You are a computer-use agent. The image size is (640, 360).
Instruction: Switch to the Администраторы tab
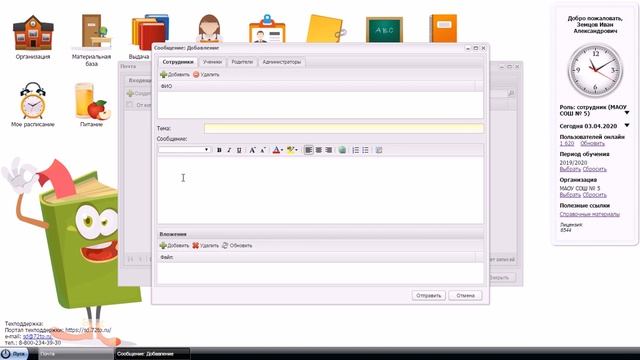pos(282,62)
